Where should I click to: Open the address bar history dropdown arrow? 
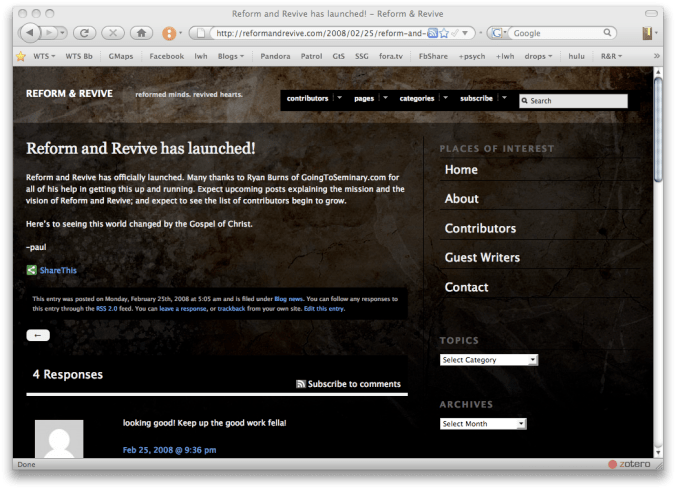(465, 33)
